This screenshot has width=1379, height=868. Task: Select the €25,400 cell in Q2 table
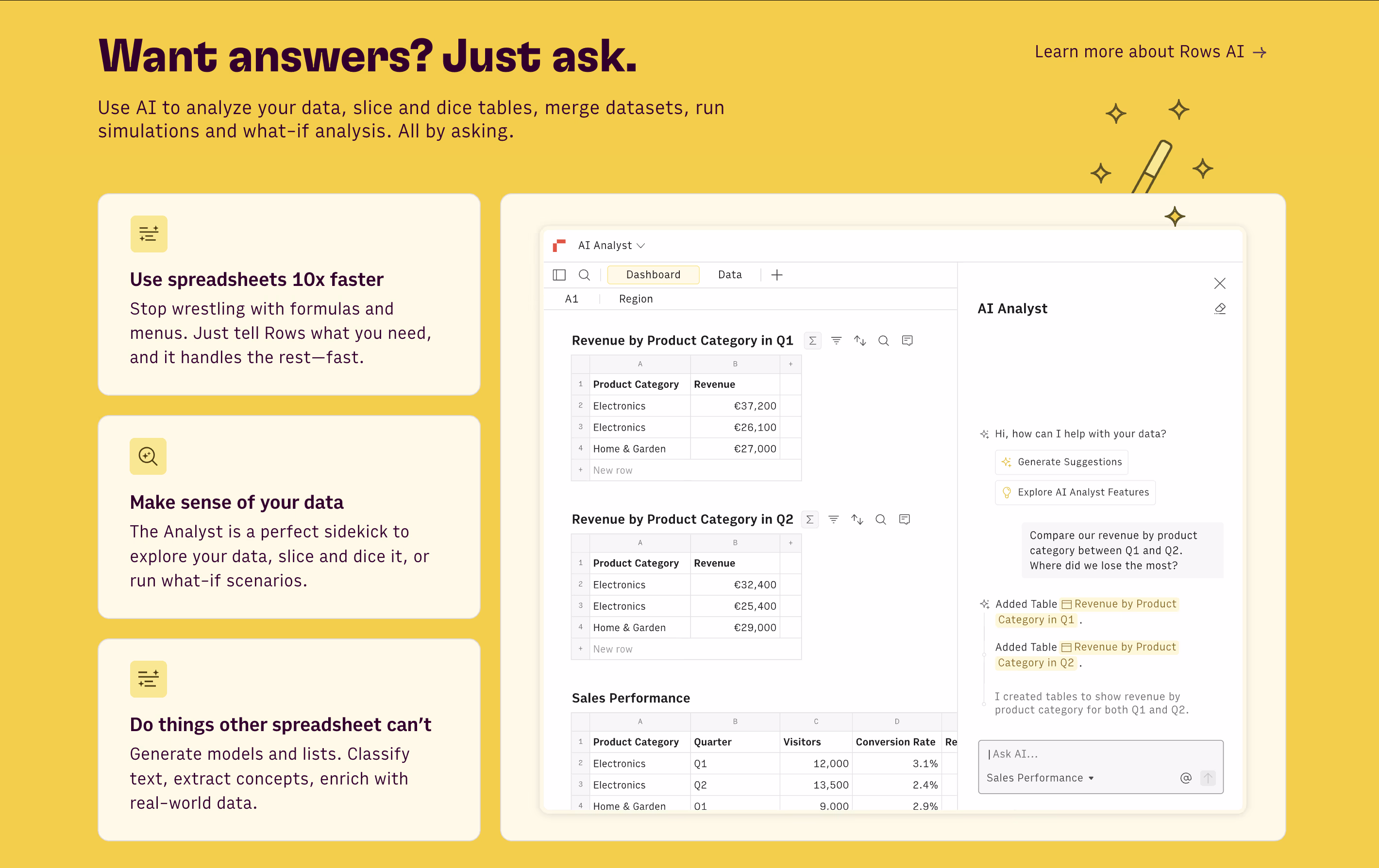coord(735,606)
